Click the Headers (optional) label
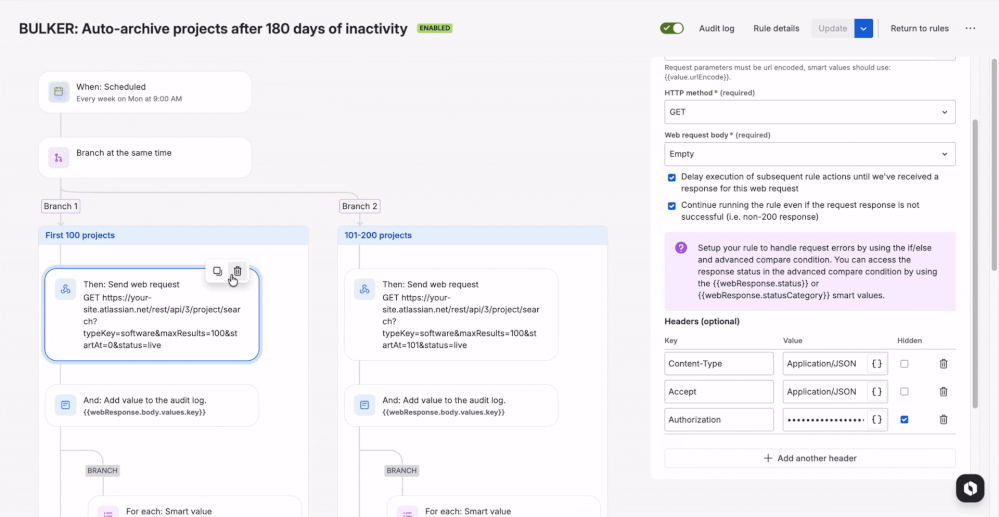Screen dimensions: 999x517 pos(702,321)
